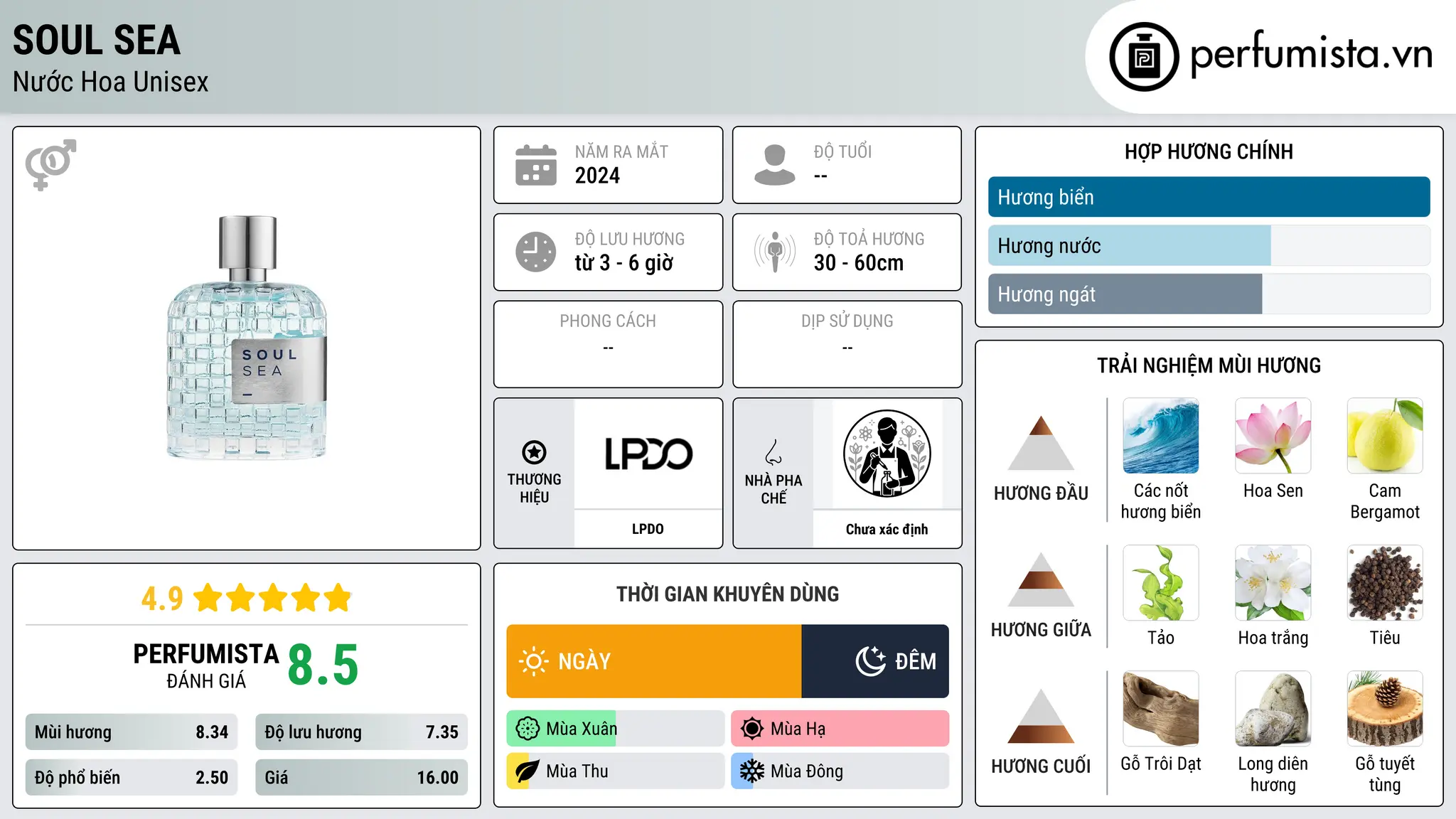This screenshot has width=1456, height=819.
Task: Click the Chưa xác định perfumer label
Action: pos(887,529)
